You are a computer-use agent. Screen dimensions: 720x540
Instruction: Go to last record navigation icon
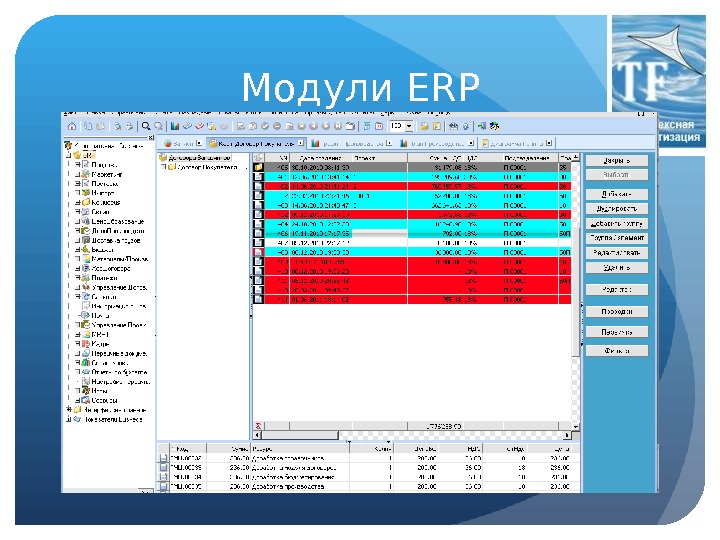(x=338, y=126)
